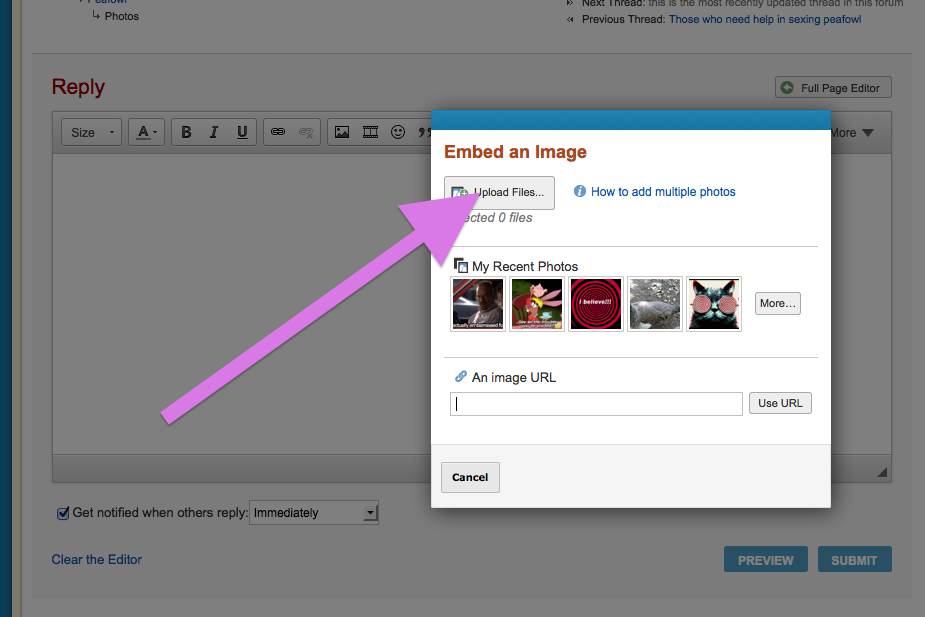The width and height of the screenshot is (925, 617).
Task: Click the insert video filmstrip icon
Action: (370, 132)
